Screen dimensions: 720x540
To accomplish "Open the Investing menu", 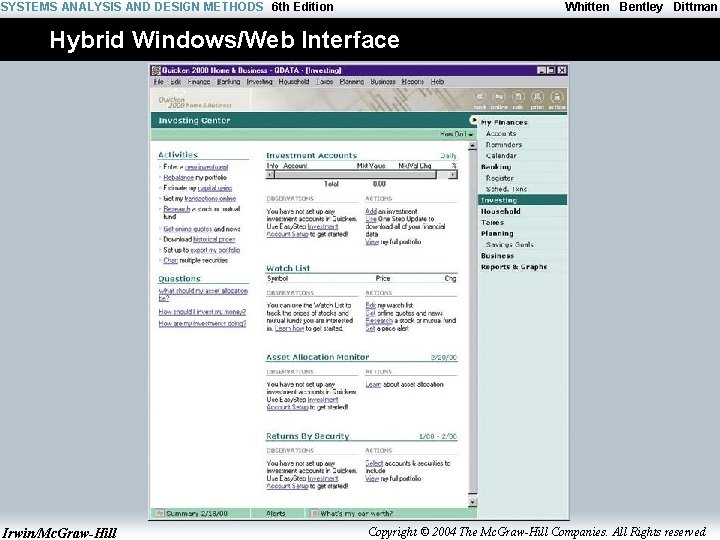I will [x=259, y=82].
